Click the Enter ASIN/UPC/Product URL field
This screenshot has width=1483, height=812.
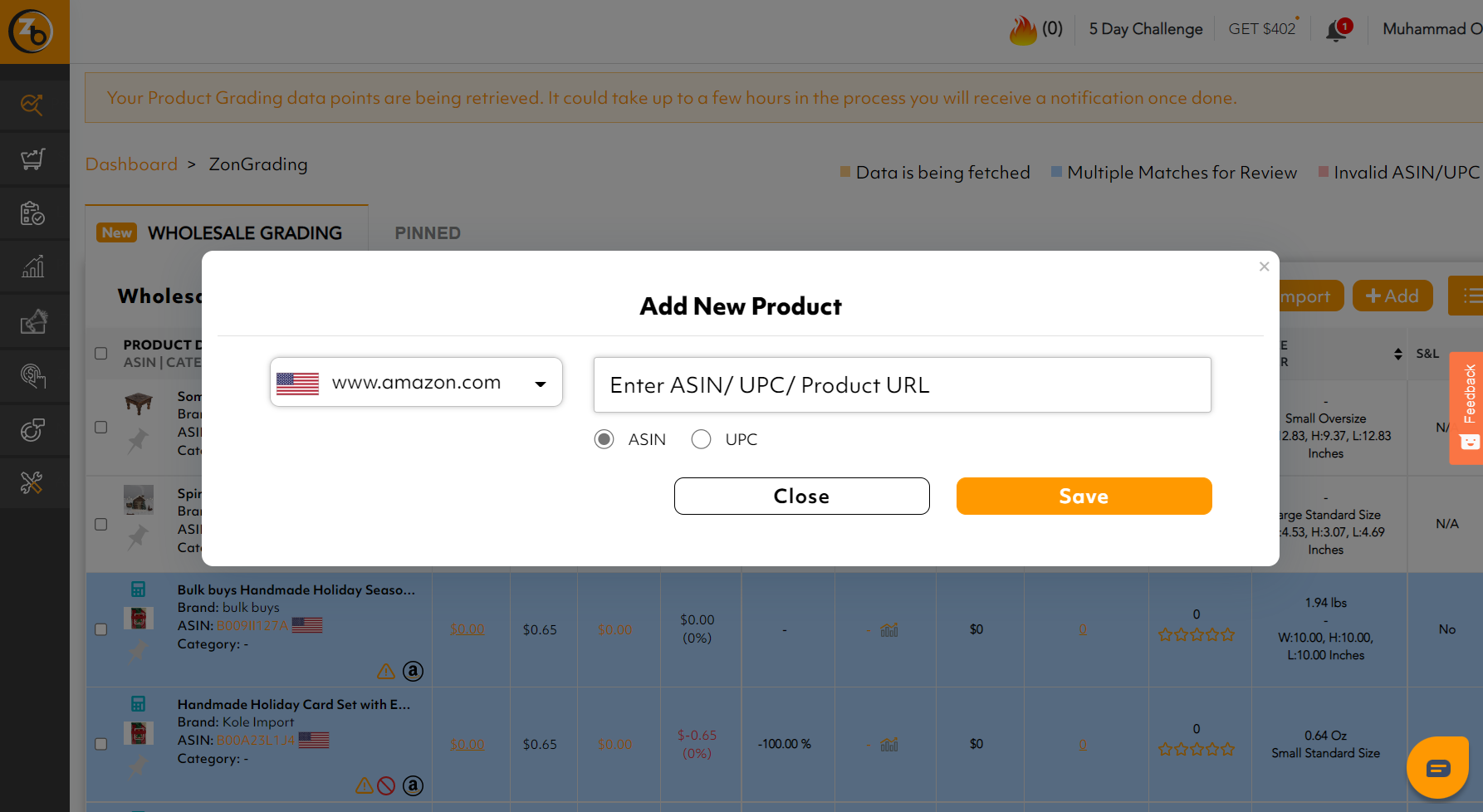tap(903, 384)
